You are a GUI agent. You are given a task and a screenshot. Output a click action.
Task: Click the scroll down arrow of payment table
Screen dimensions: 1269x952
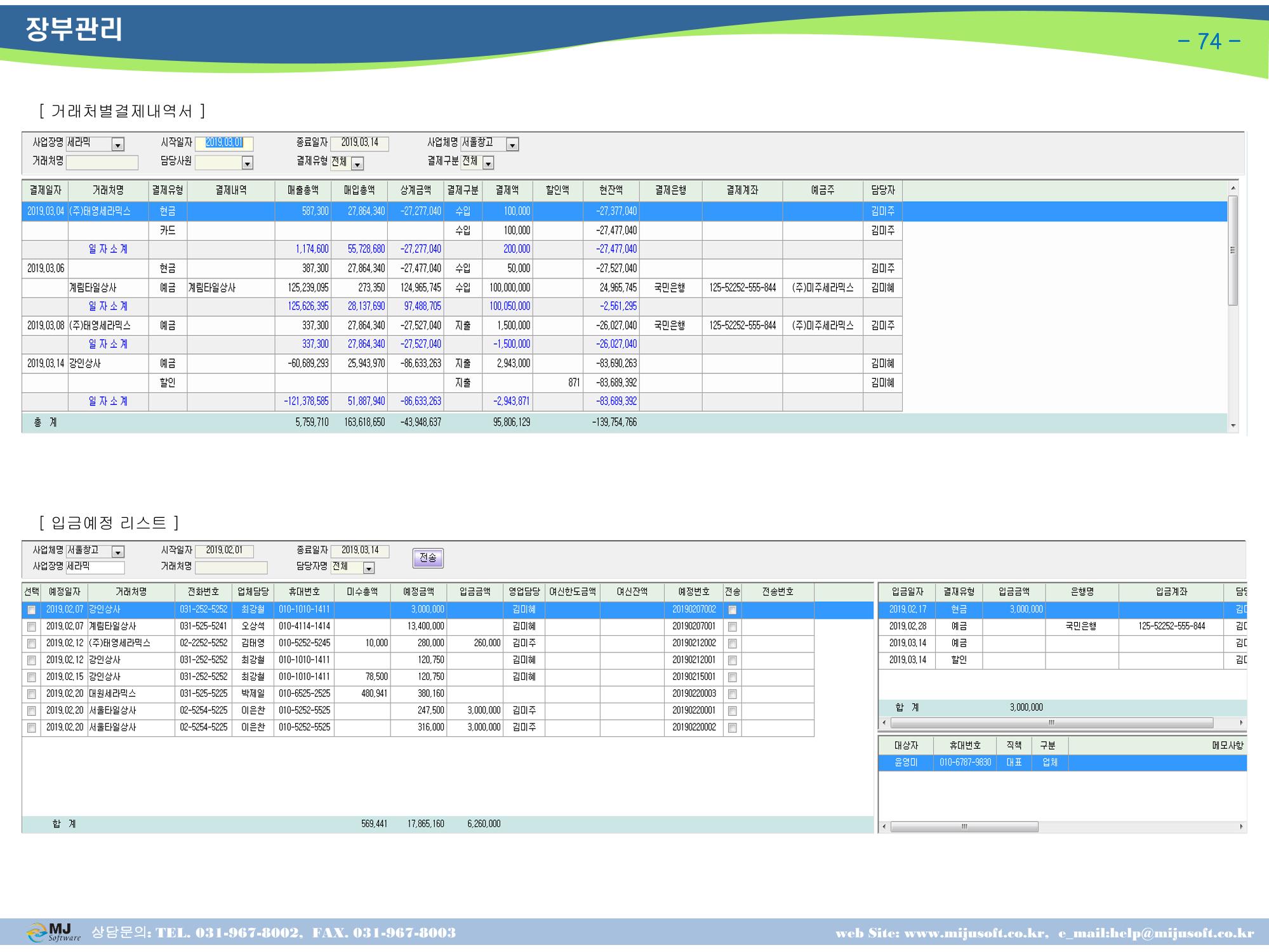(1233, 426)
